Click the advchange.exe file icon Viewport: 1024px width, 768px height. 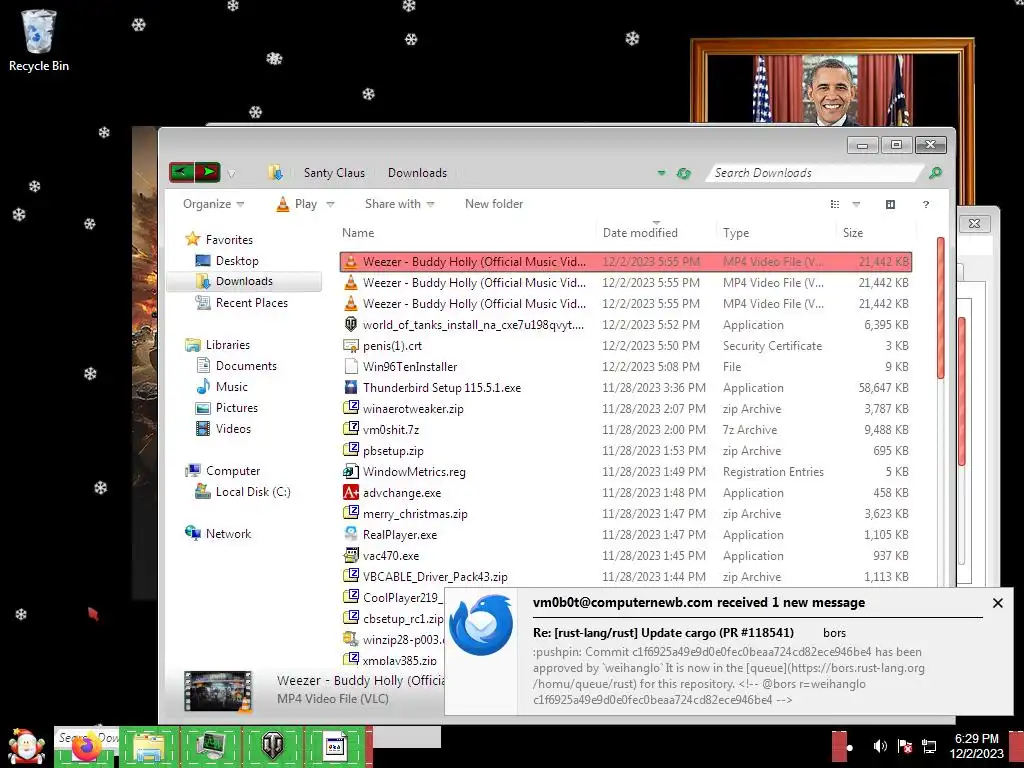point(351,492)
